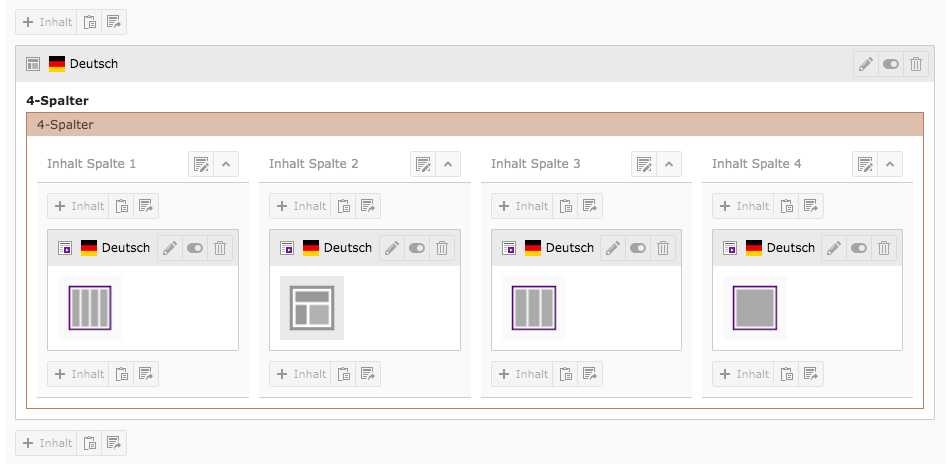The image size is (949, 464).
Task: Click the content type icon in Spalte 3 element header
Action: pyautogui.click(x=509, y=248)
